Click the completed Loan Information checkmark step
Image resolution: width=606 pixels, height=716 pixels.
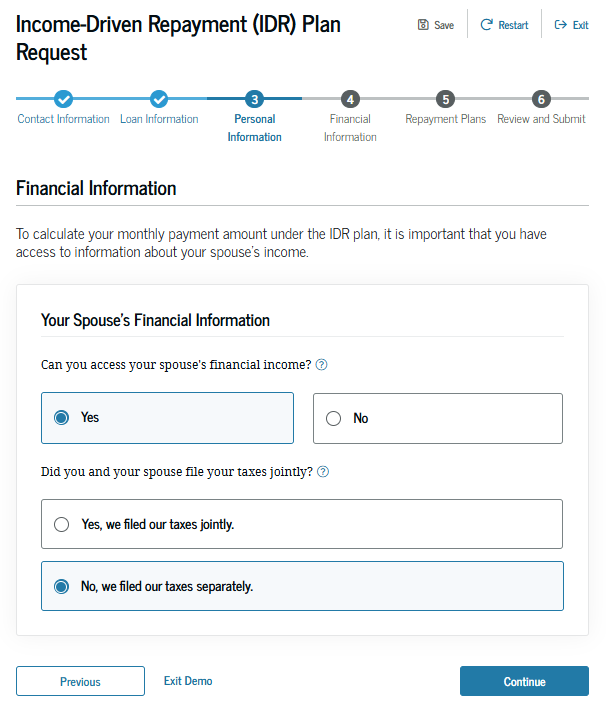159,99
